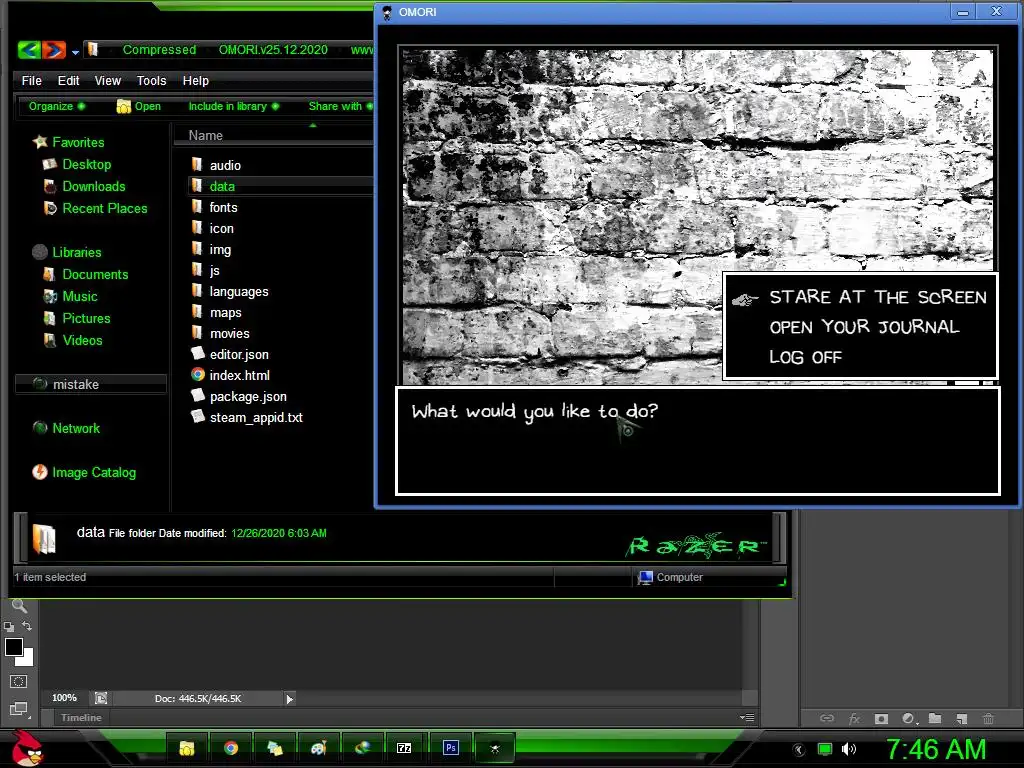Go back in the Explorer window

(x=29, y=49)
